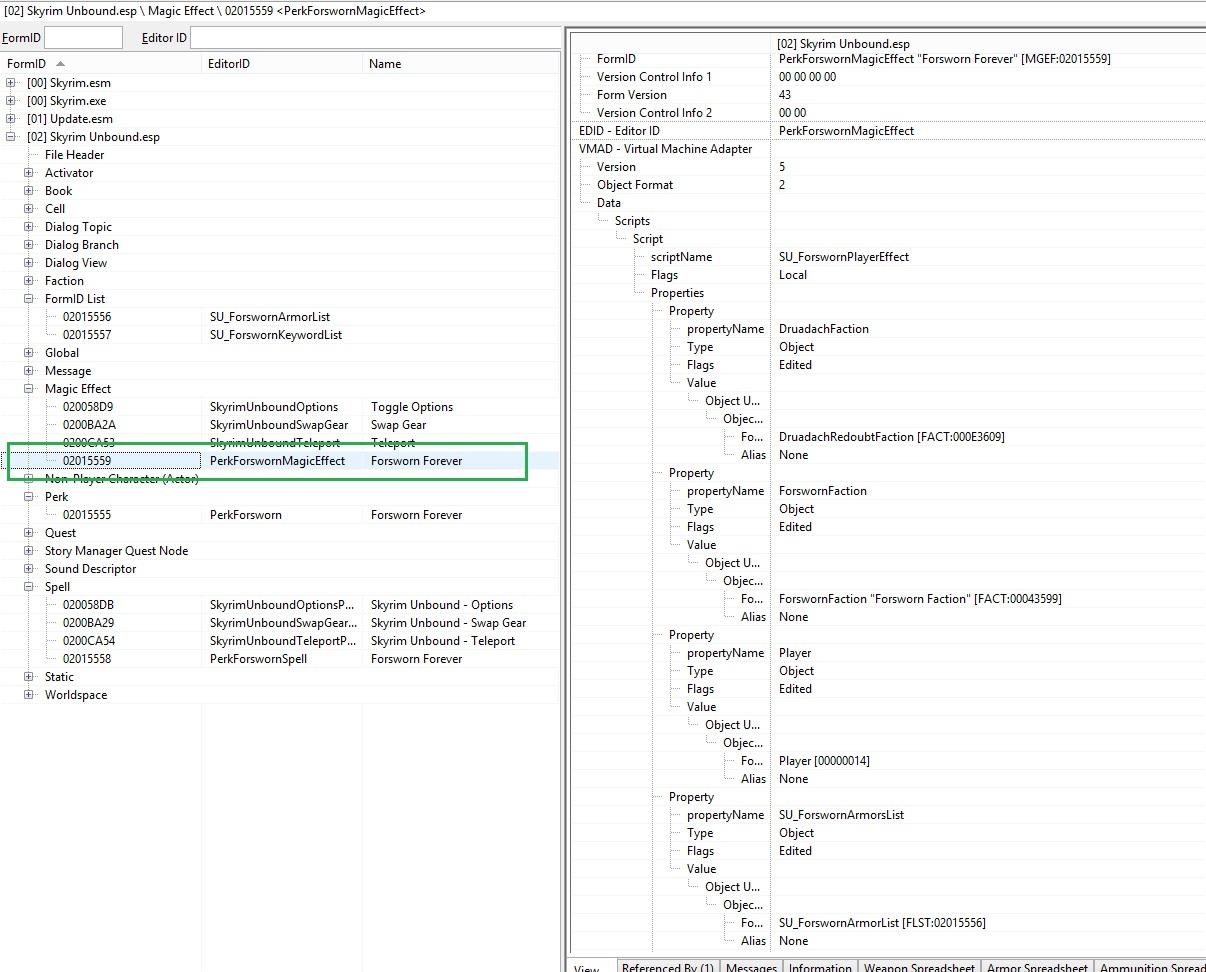Expand the Static group

pos(29,677)
